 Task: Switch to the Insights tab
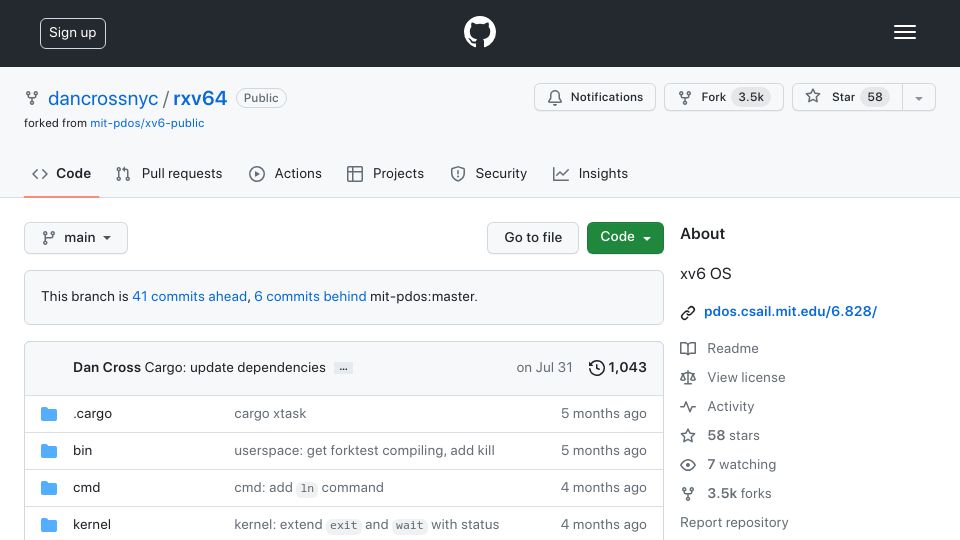(x=590, y=174)
